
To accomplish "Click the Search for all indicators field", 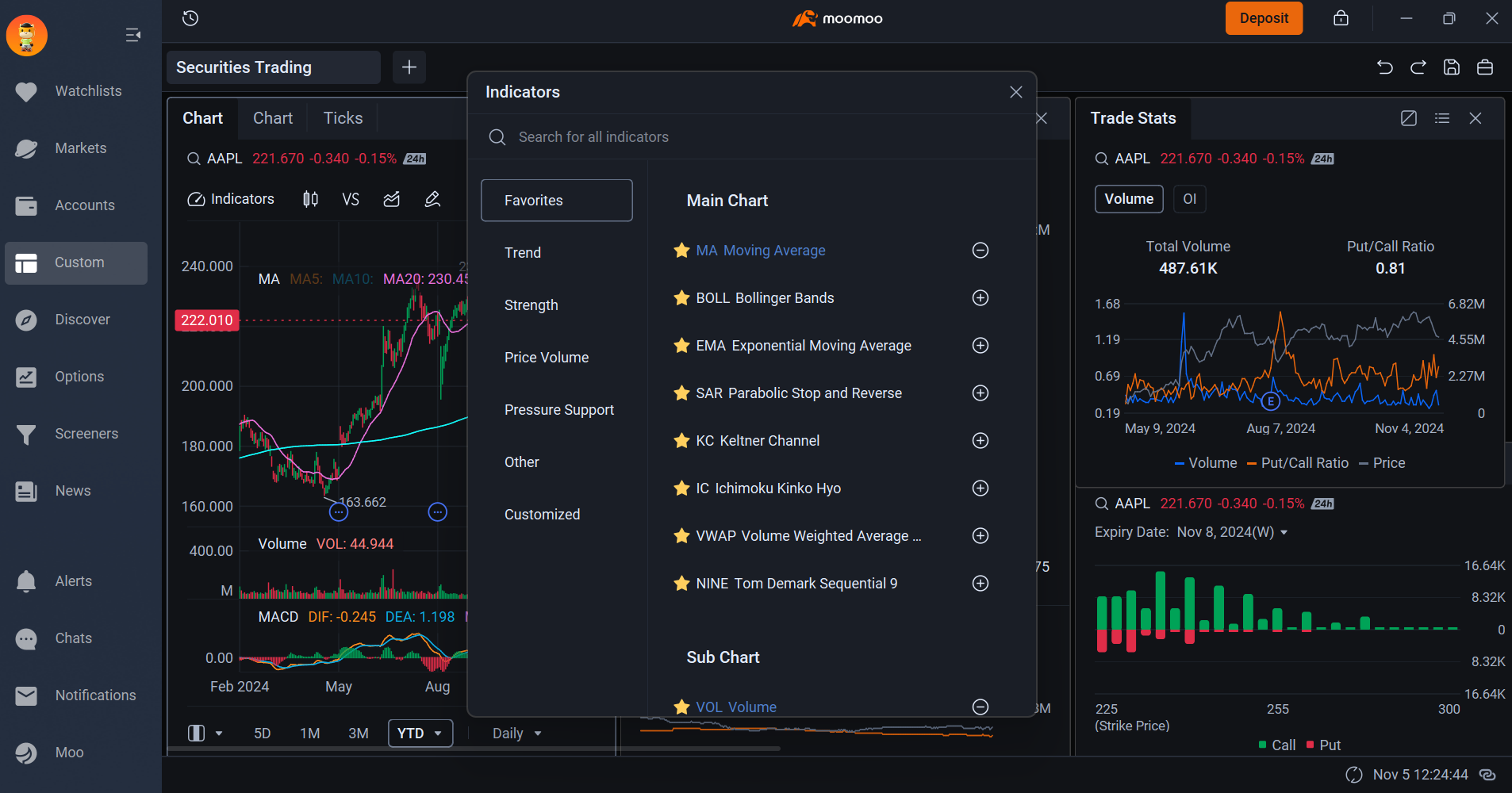I will 752,137.
